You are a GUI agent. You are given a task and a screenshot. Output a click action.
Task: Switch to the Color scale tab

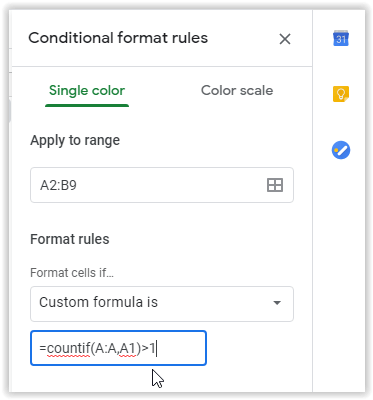237,91
